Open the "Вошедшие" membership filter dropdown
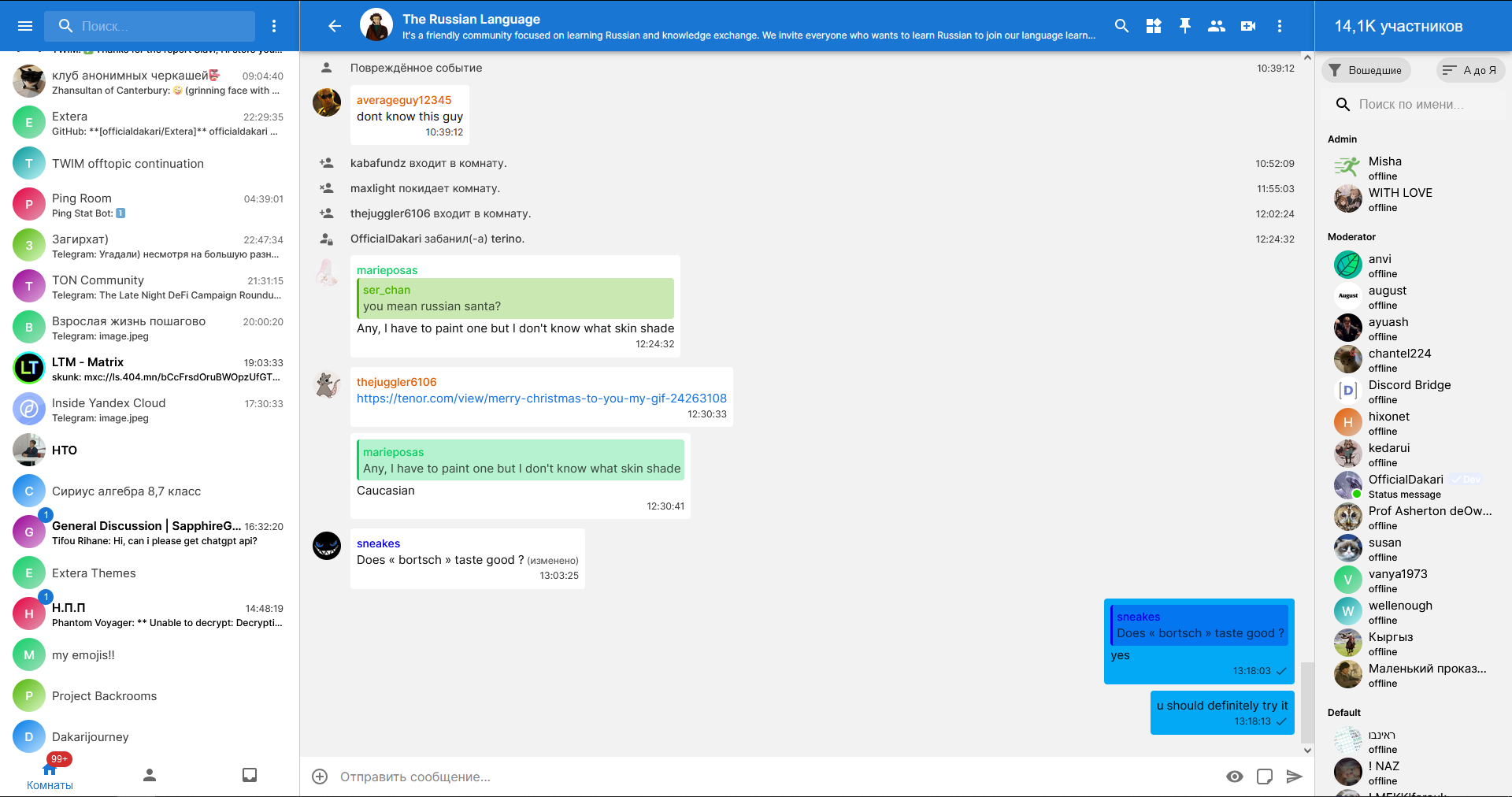The height and width of the screenshot is (797, 1512). (x=1366, y=70)
